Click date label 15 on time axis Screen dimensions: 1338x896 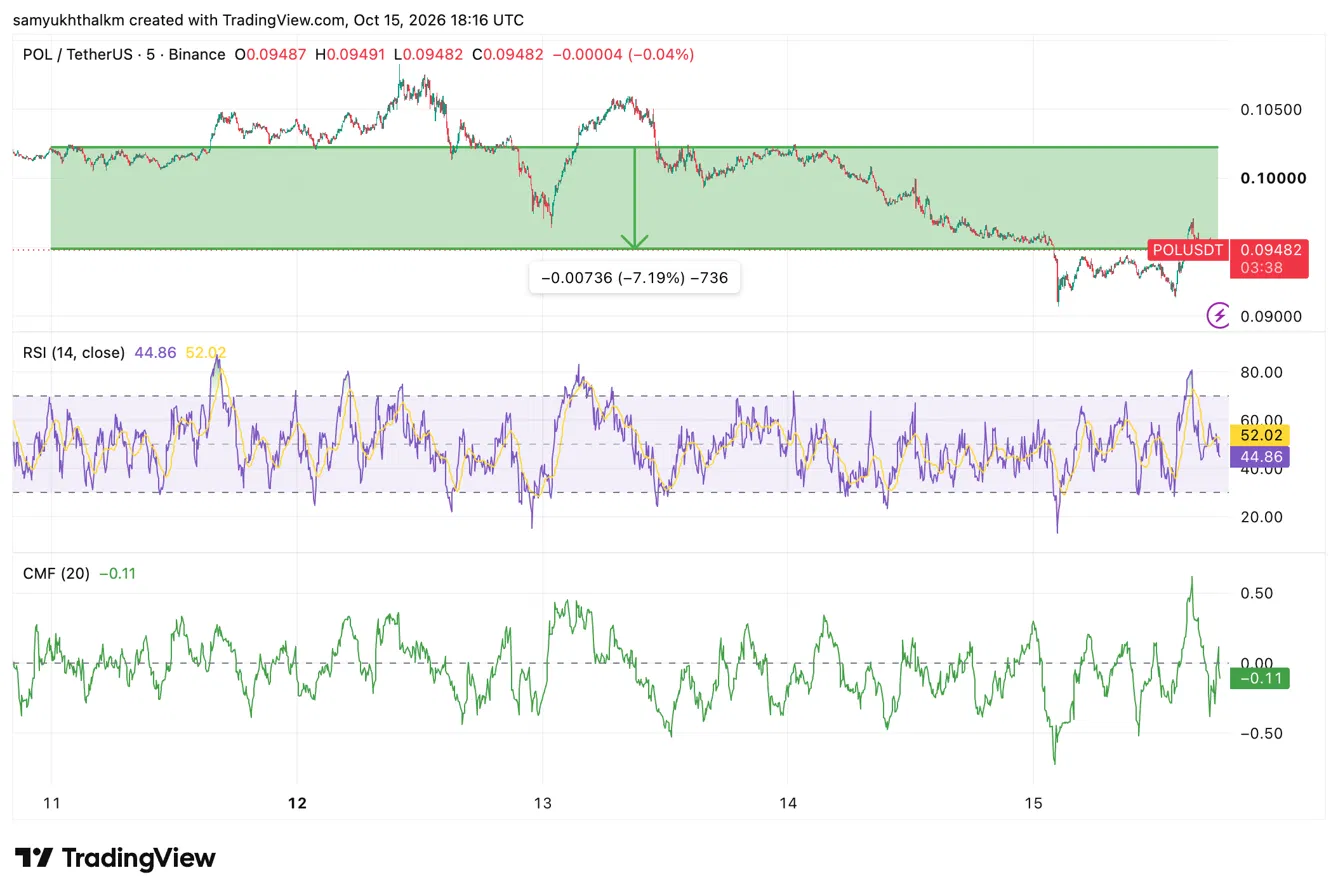tap(1034, 803)
